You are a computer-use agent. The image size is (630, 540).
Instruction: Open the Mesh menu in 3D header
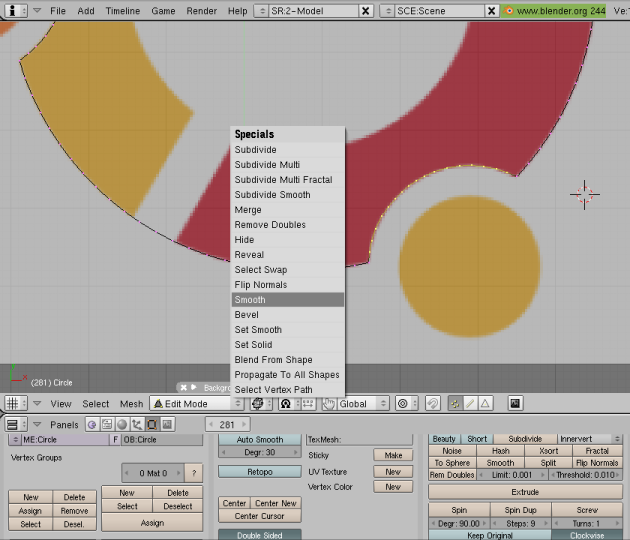131,404
